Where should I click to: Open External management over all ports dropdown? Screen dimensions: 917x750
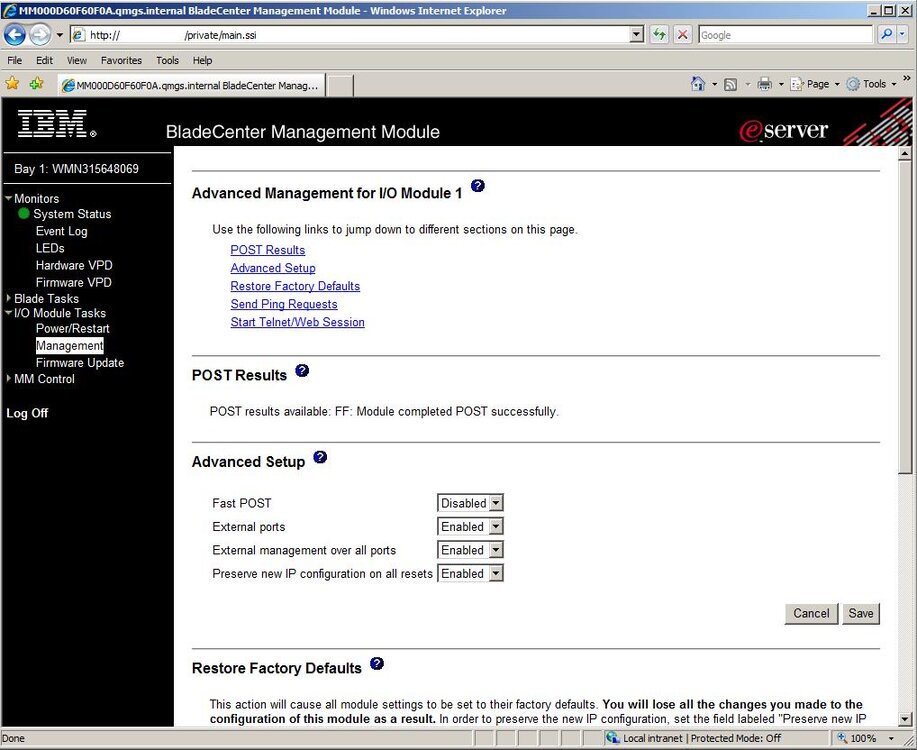click(470, 550)
